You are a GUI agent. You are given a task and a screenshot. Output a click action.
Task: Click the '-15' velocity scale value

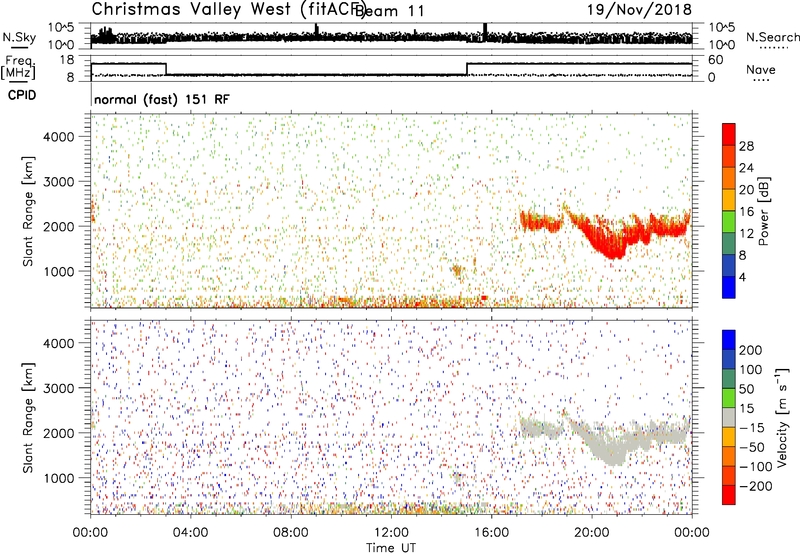click(x=751, y=428)
